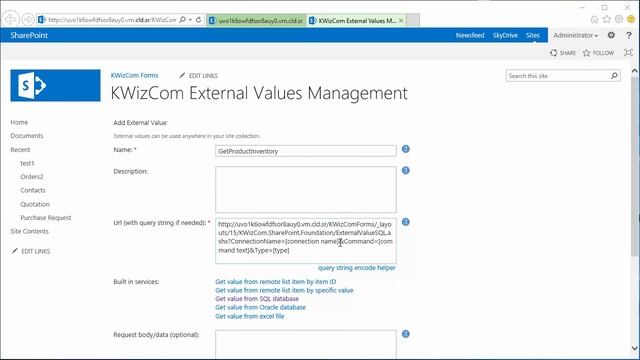Click the SHARE button

563,53
